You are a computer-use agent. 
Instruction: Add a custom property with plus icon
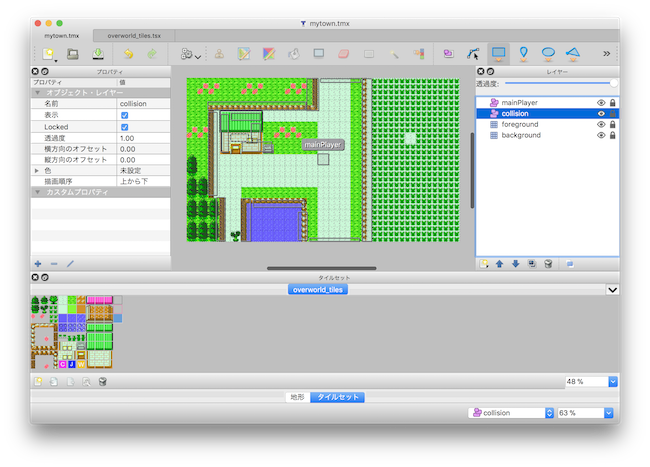pyautogui.click(x=38, y=264)
